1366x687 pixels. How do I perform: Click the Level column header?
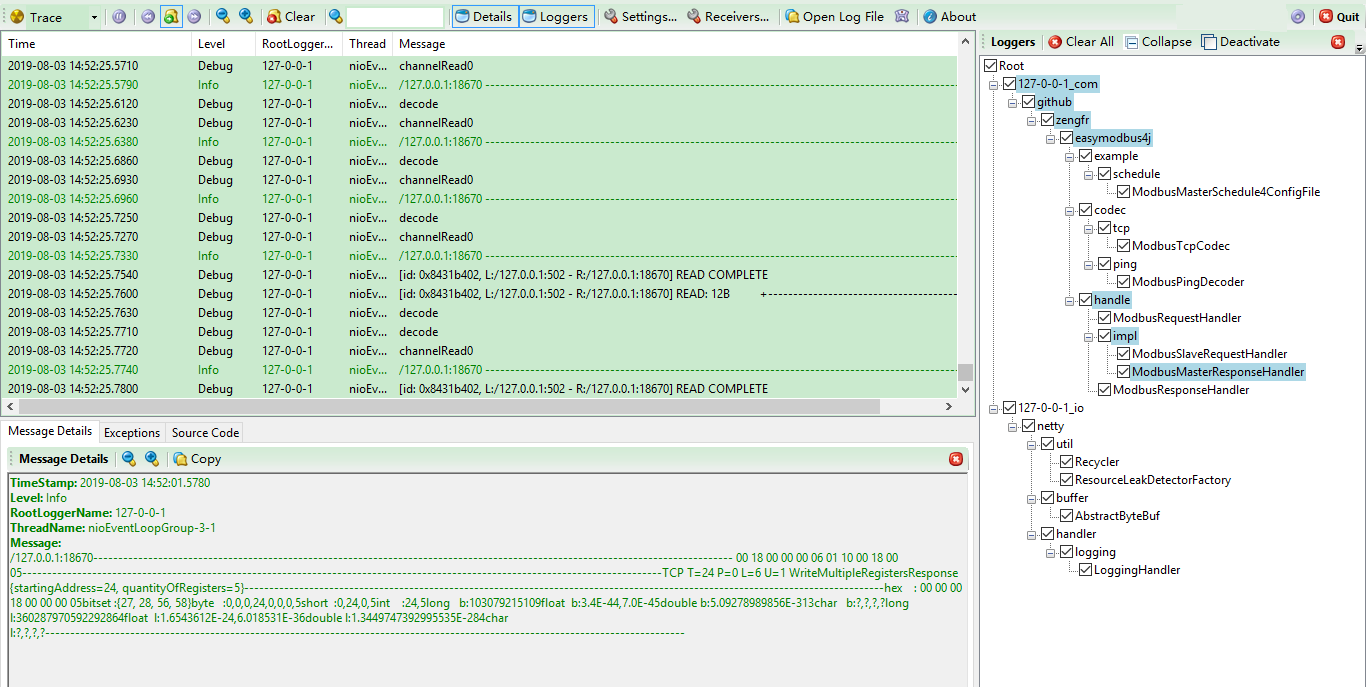click(x=223, y=44)
